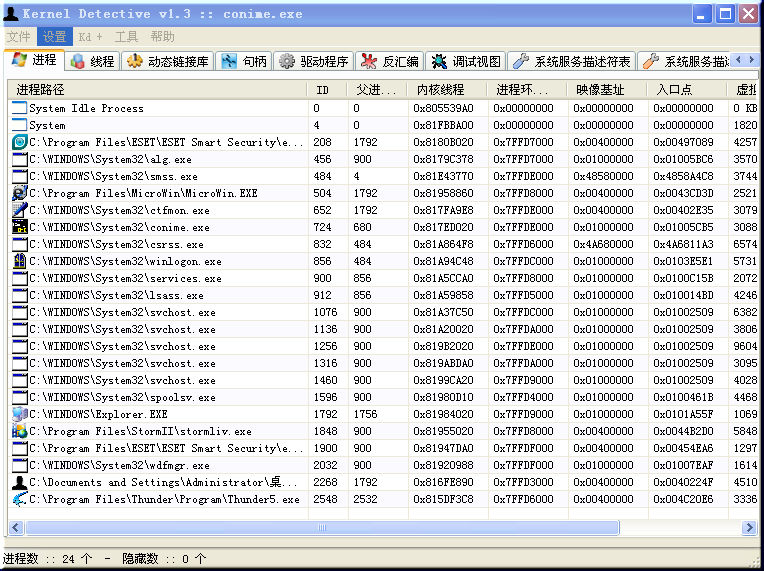This screenshot has width=764, height=571.
Task: Switch to the 动态链接库 tab
Action: pyautogui.click(x=168, y=61)
